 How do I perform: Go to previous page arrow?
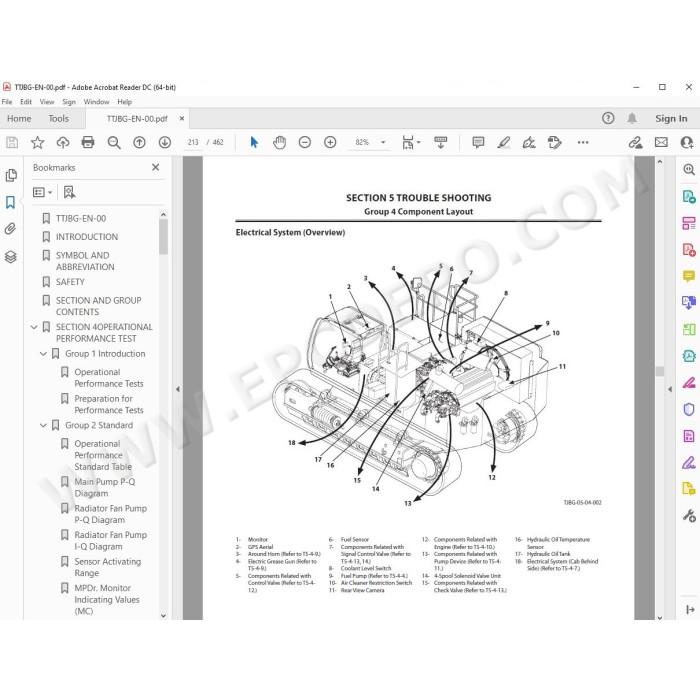coord(139,142)
